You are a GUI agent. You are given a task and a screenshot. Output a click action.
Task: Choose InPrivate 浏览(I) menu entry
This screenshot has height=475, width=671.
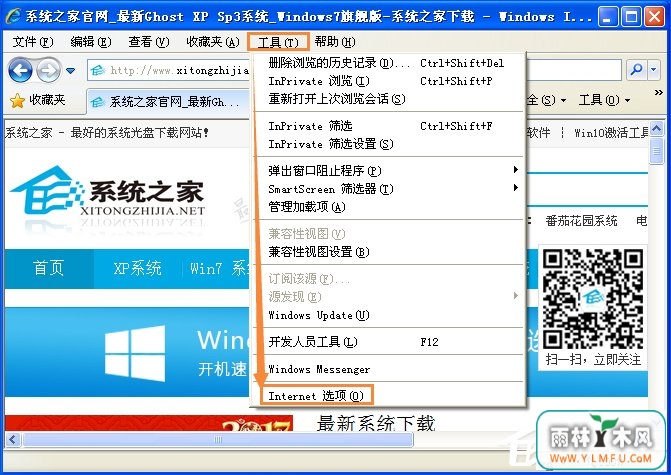pyautogui.click(x=387, y=81)
